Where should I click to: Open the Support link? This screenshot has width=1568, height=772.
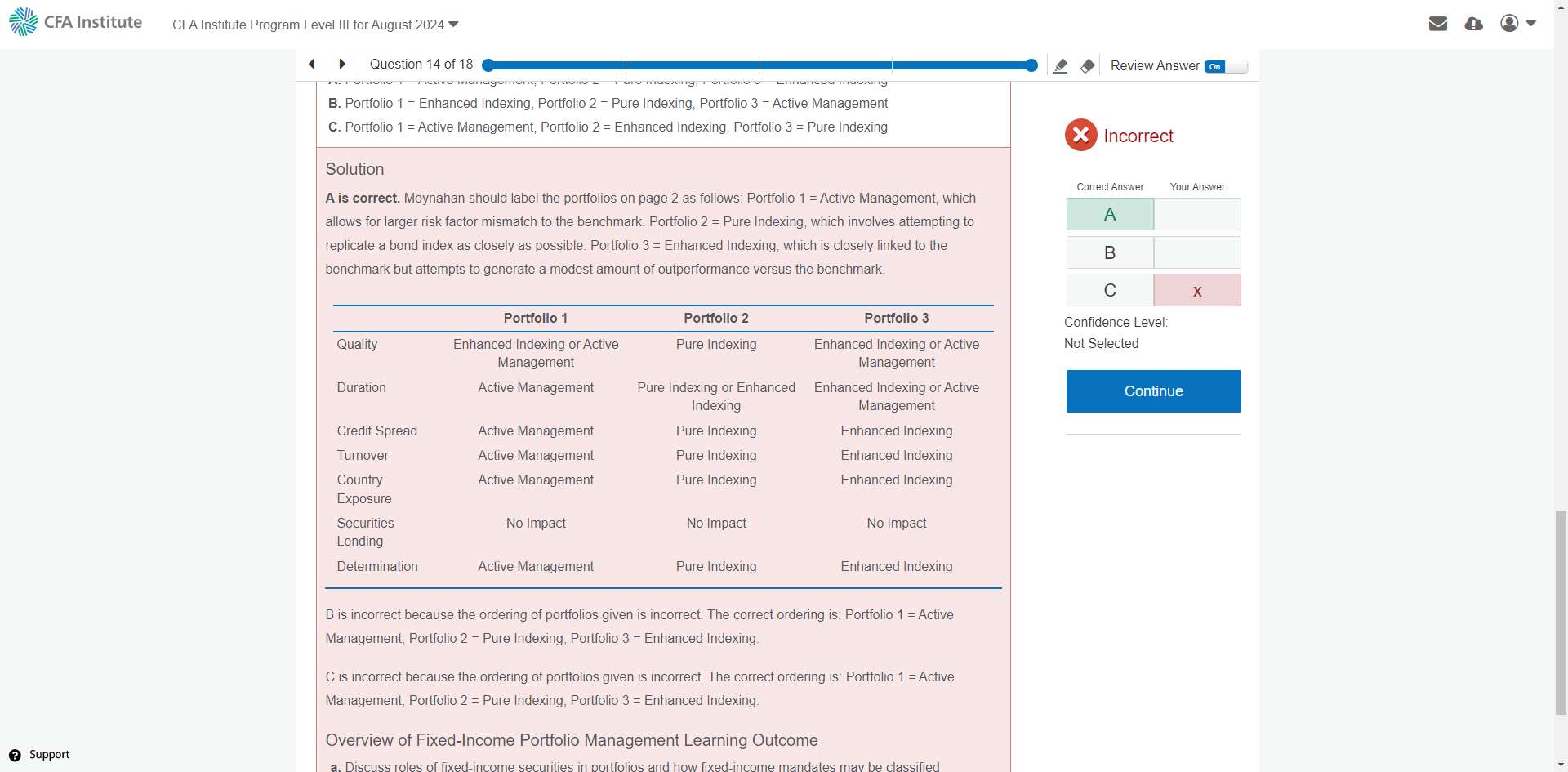(49, 755)
